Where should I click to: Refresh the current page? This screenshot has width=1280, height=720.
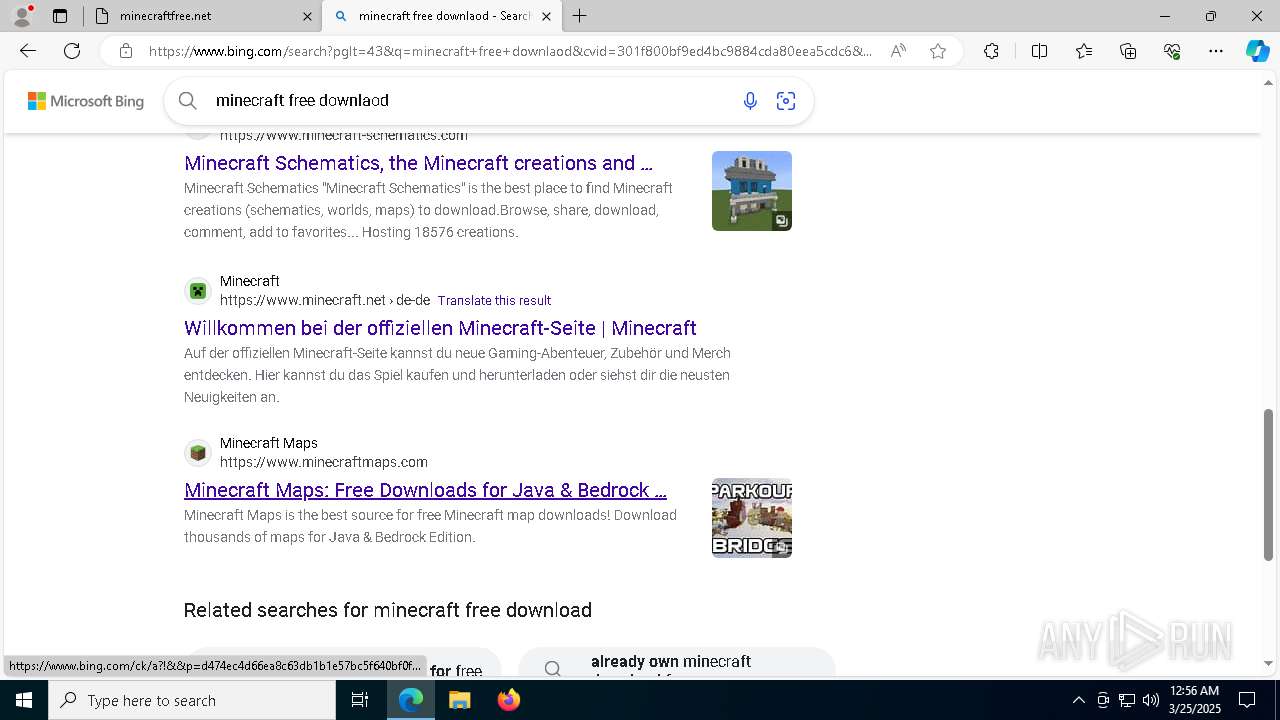click(72, 51)
